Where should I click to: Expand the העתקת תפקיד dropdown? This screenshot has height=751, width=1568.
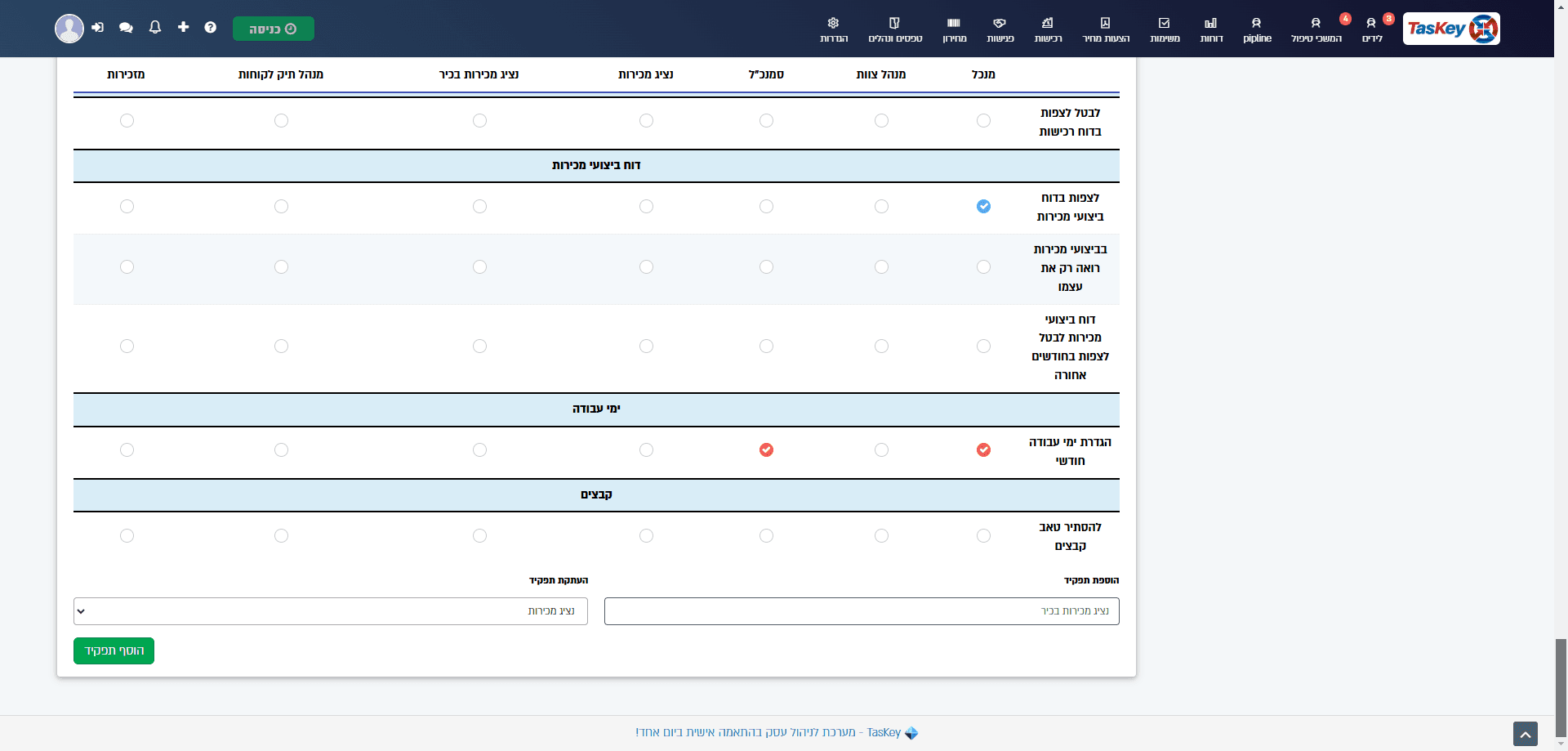point(331,611)
